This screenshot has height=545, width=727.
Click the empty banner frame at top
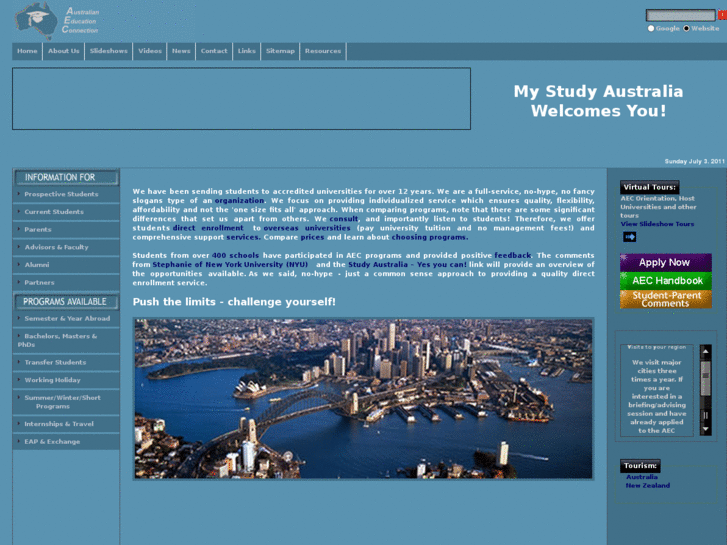(241, 99)
